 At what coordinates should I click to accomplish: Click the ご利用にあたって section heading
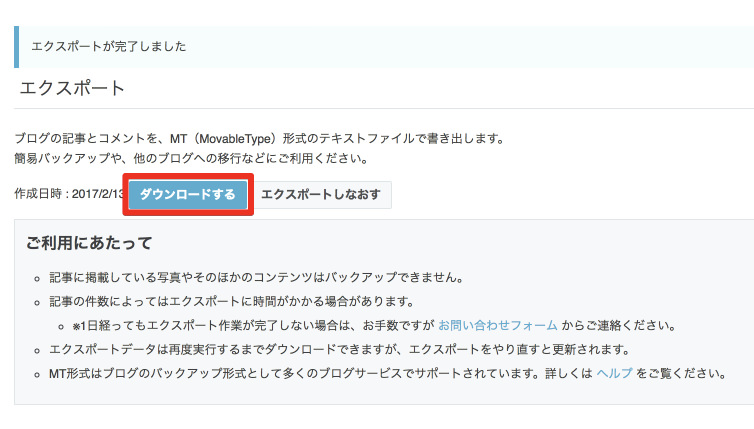89,243
